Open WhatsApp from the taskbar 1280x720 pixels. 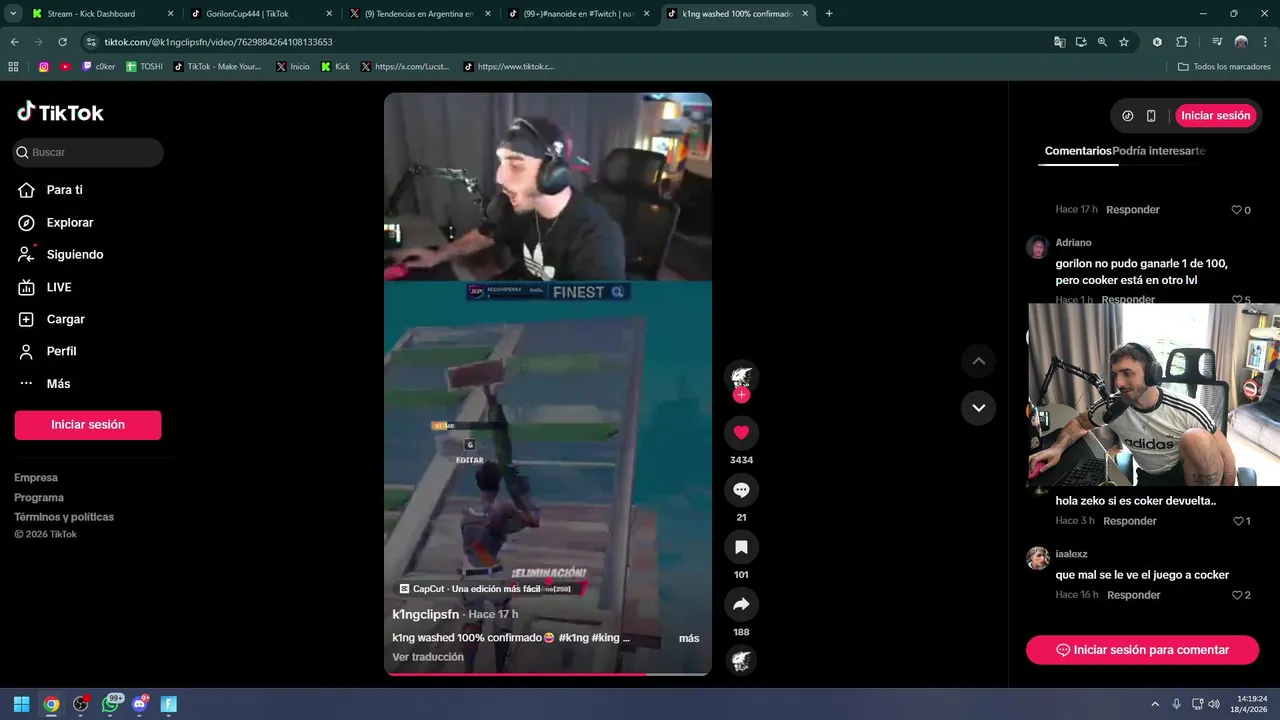(x=110, y=704)
